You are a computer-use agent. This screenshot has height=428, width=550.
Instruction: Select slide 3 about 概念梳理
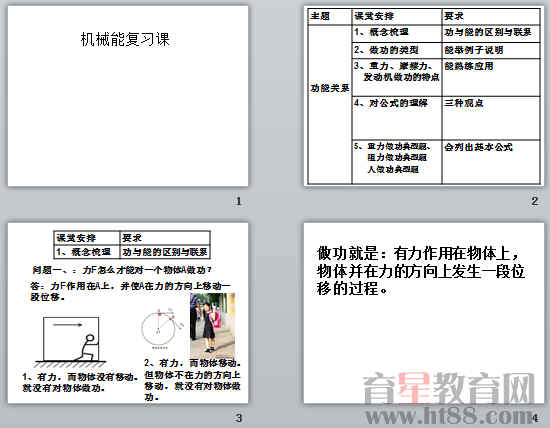pyautogui.click(x=128, y=313)
